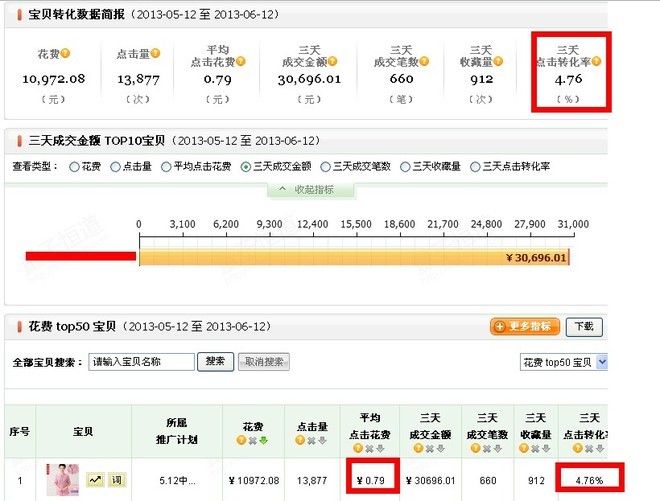Click the orange ¥30,696.01 chart bar
This screenshot has width=660, height=501.
pos(354,258)
